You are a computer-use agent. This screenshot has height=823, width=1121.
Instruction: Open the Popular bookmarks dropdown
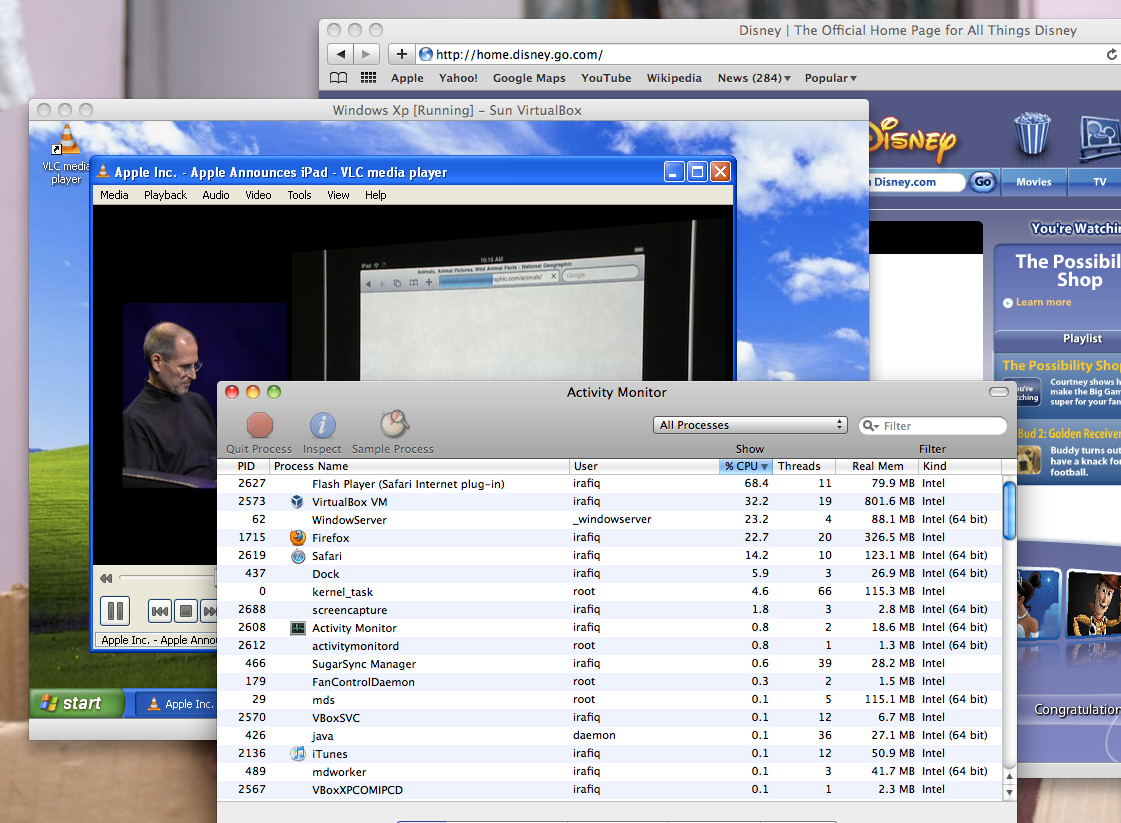tap(830, 78)
